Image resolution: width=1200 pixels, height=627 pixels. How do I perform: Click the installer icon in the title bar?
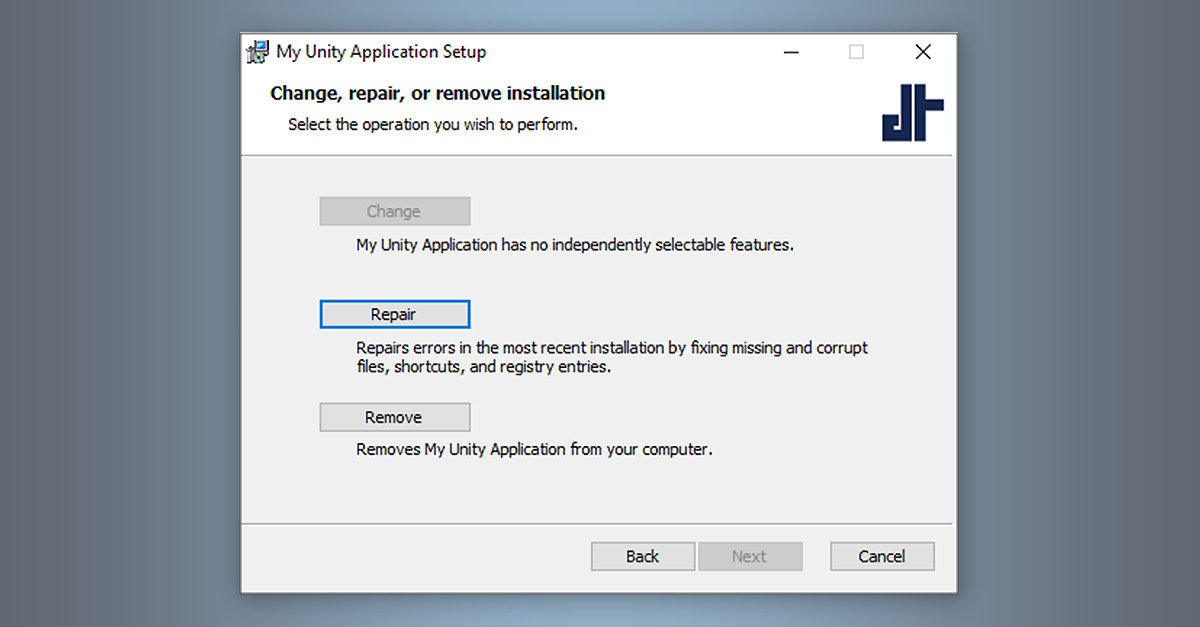coord(258,52)
